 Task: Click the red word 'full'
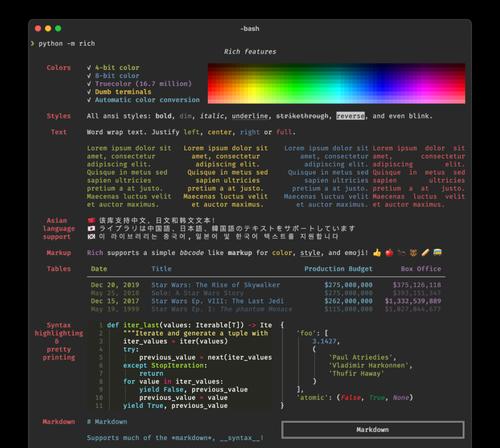point(284,132)
